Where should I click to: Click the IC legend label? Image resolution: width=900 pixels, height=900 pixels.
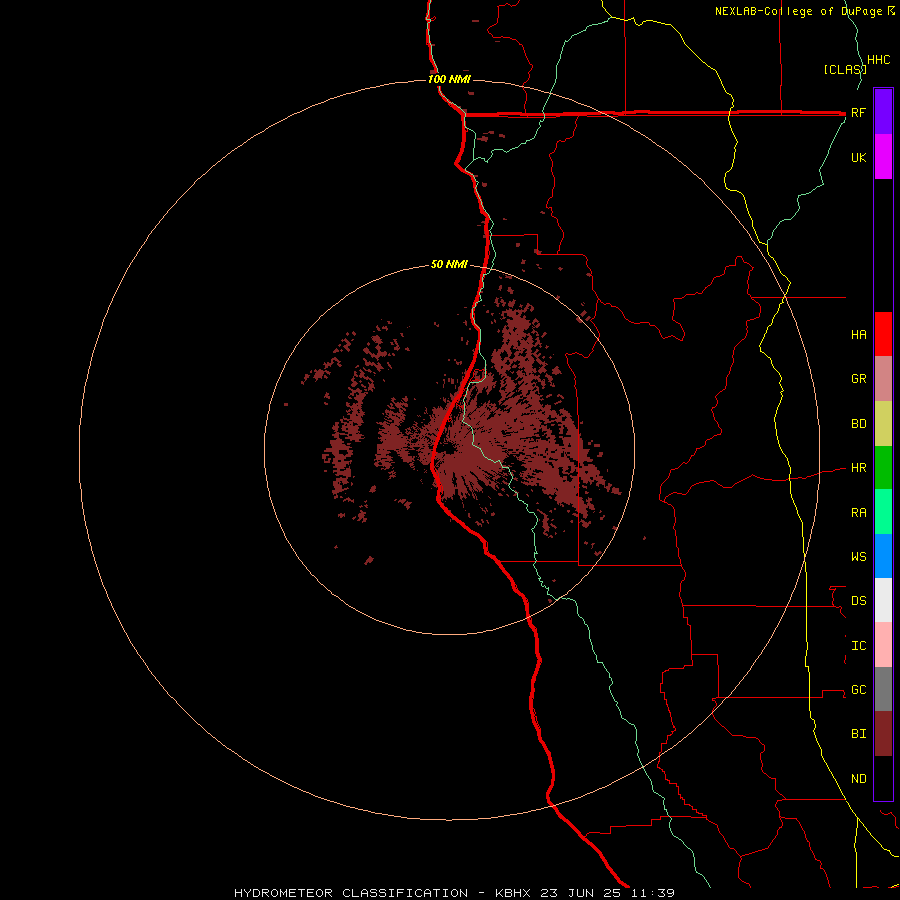858,646
